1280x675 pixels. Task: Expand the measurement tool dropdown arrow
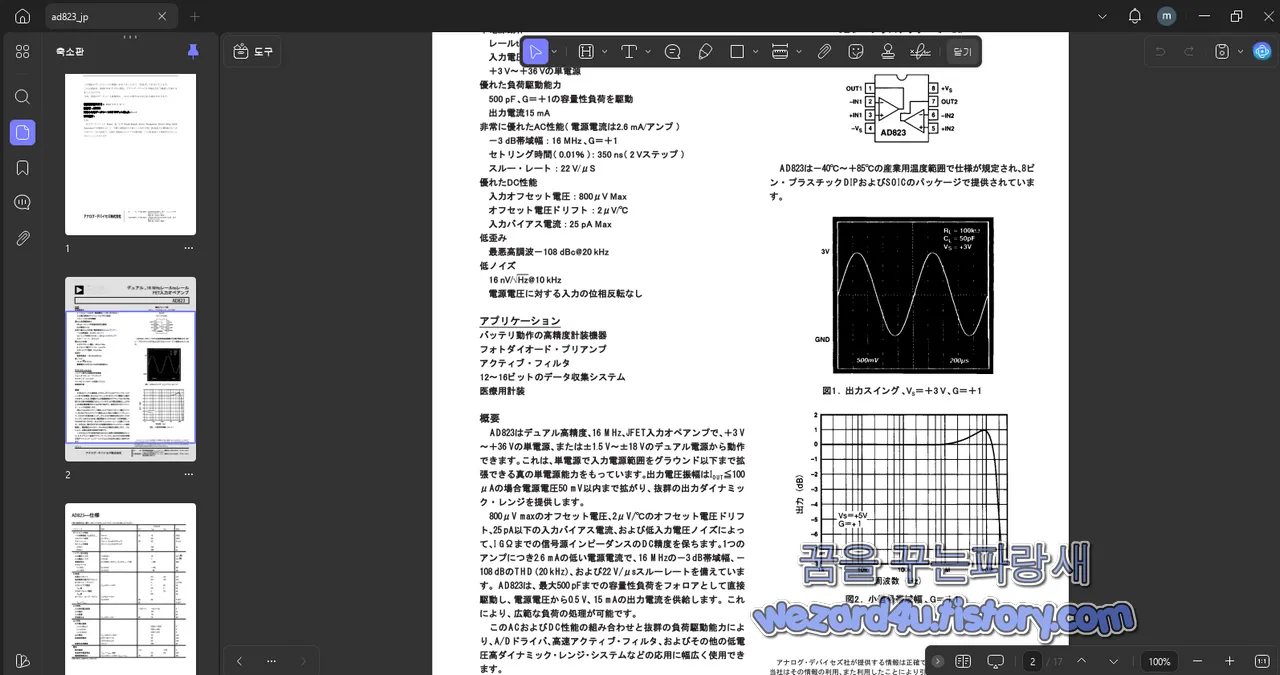coord(800,51)
